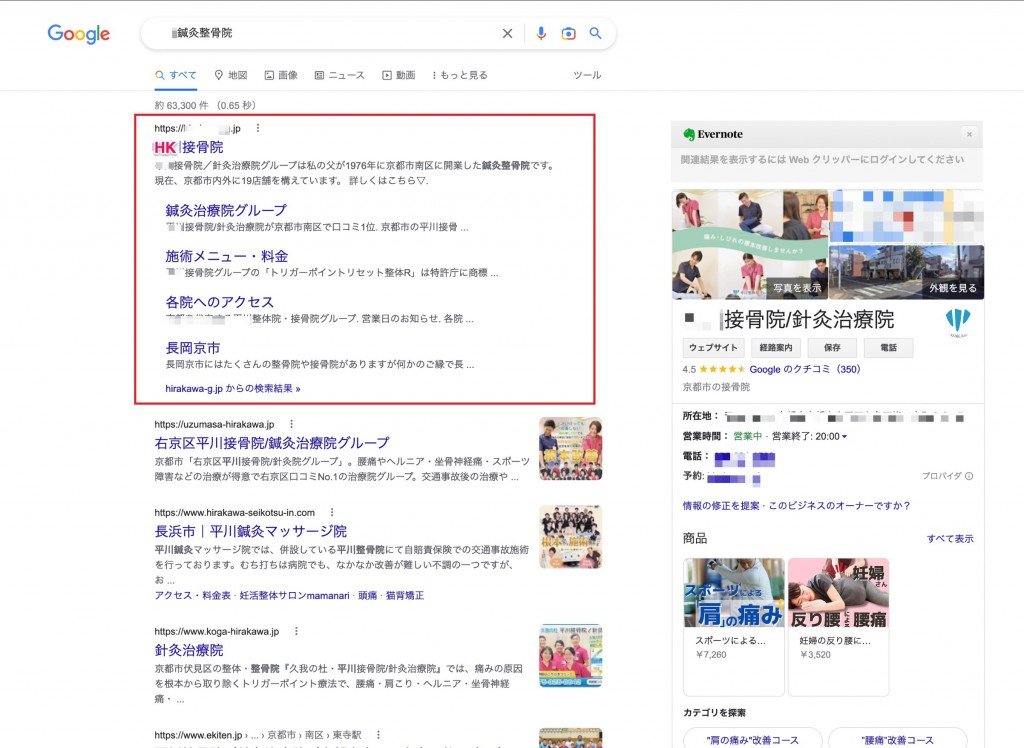Open product card 妊婦の反り腰に… ¥3,520
This screenshot has width=1024, height=748.
click(839, 626)
